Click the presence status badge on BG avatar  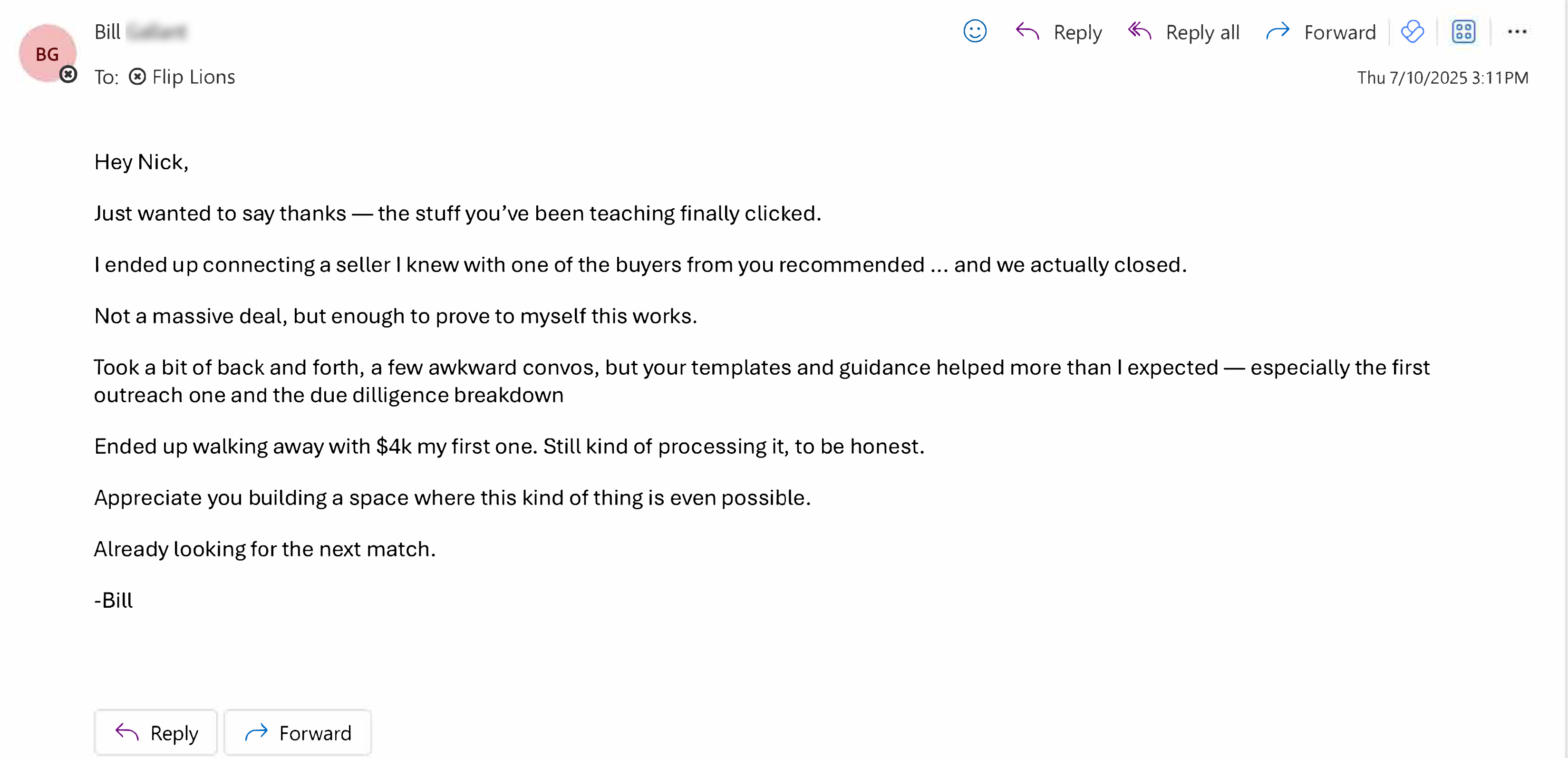tap(68, 75)
